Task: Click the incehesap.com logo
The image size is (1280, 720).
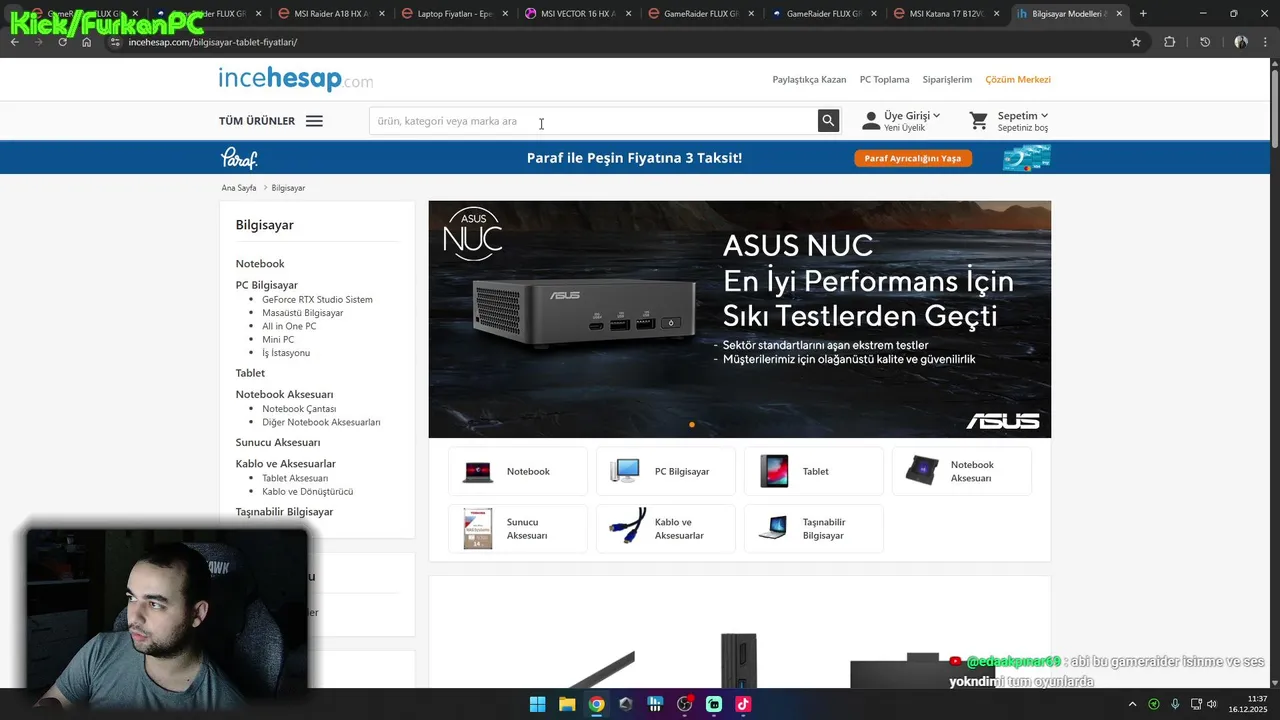Action: coord(296,80)
